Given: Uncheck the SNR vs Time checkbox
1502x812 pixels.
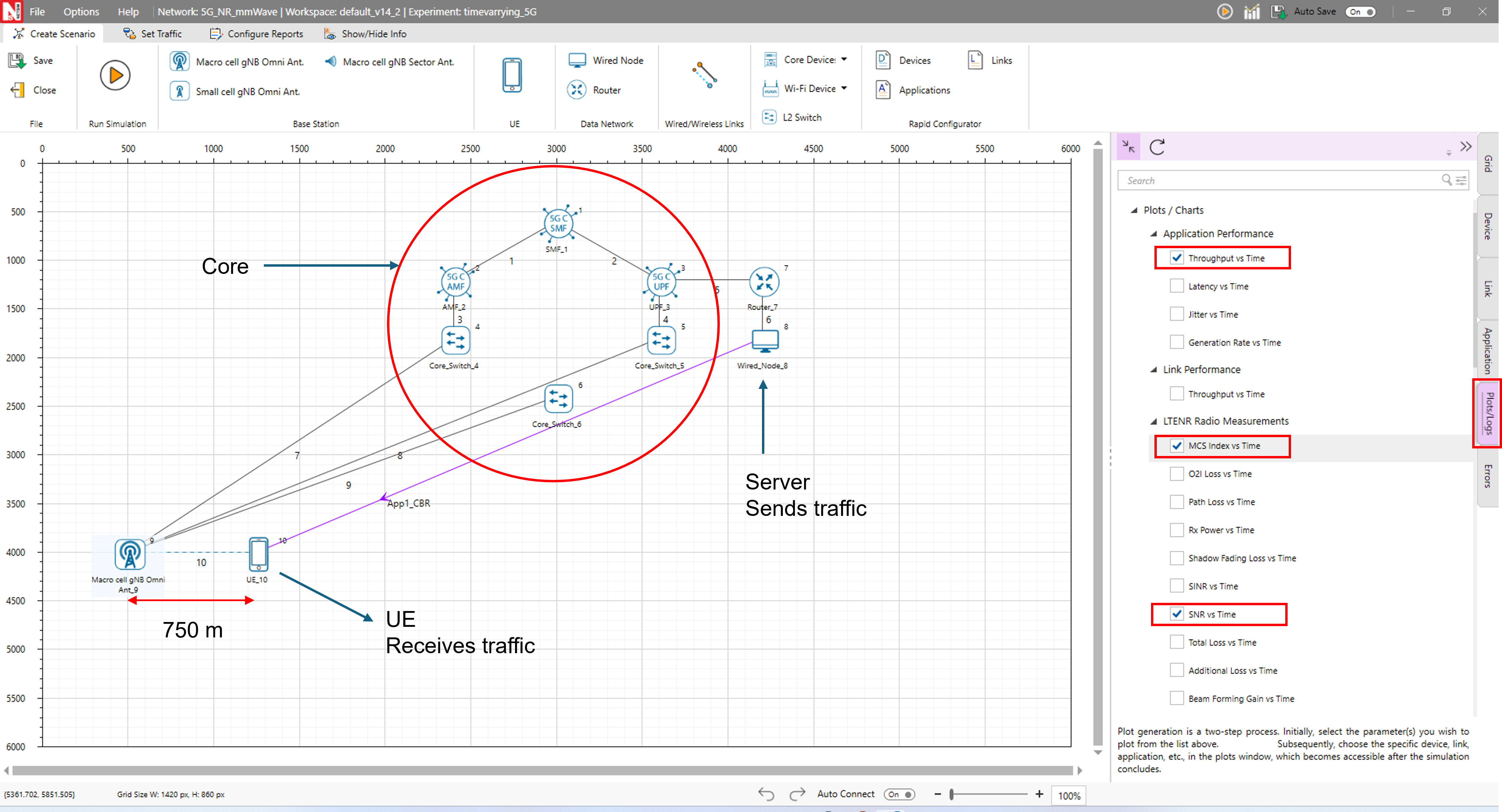Looking at the screenshot, I should point(1177,614).
